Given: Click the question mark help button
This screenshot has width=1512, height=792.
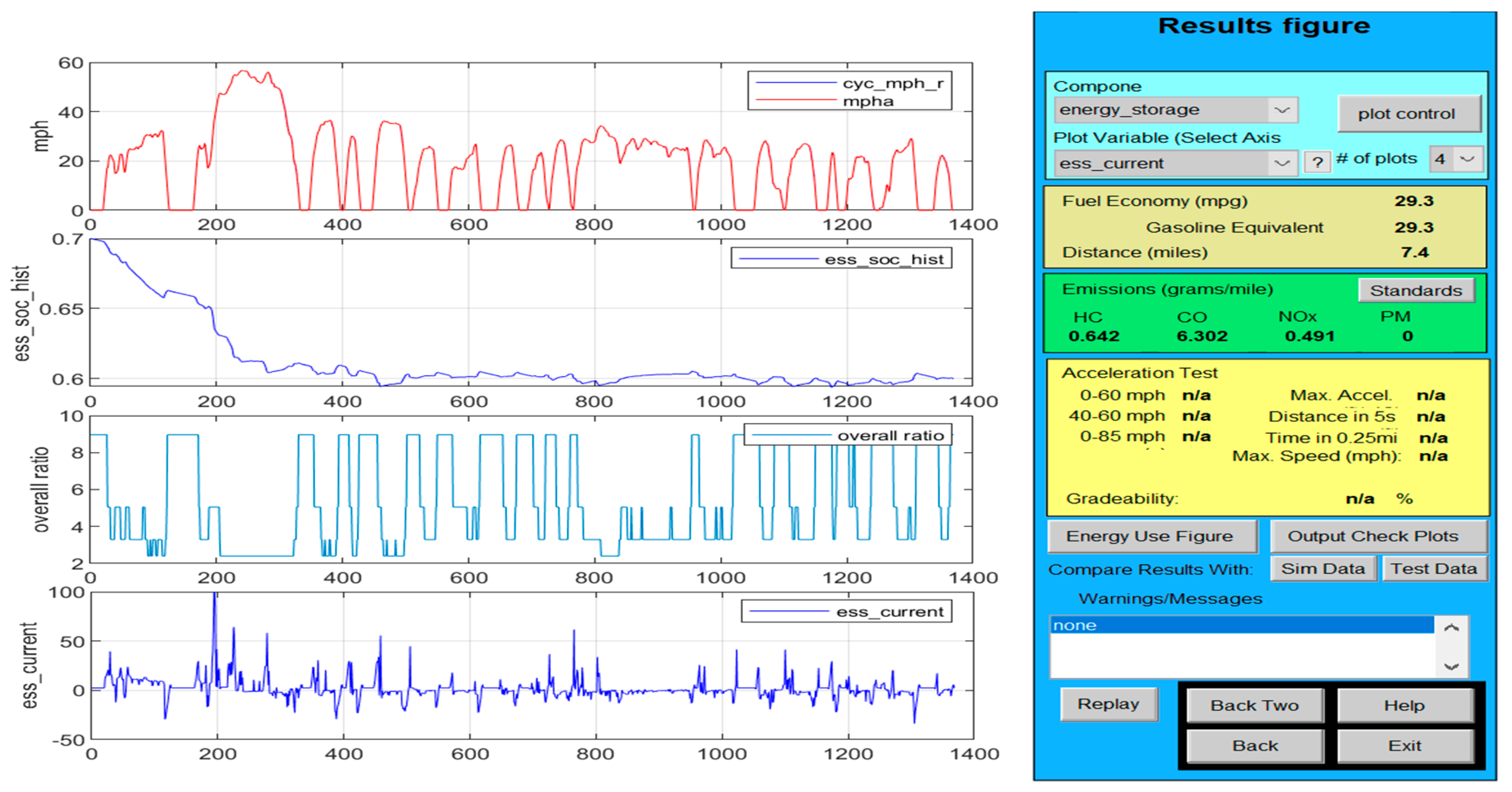Looking at the screenshot, I should point(1317,162).
